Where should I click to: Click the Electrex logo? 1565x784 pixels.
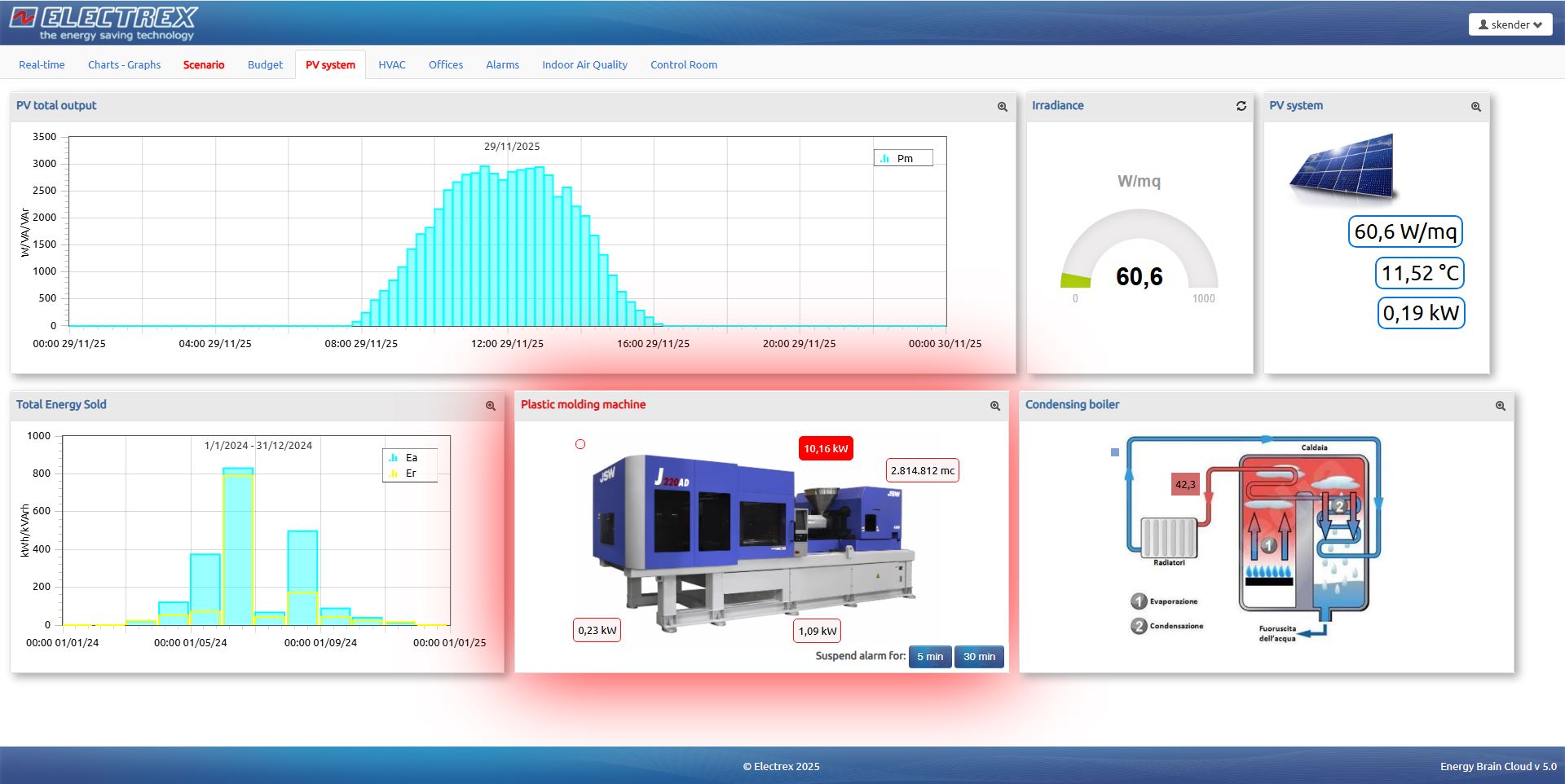104,23
